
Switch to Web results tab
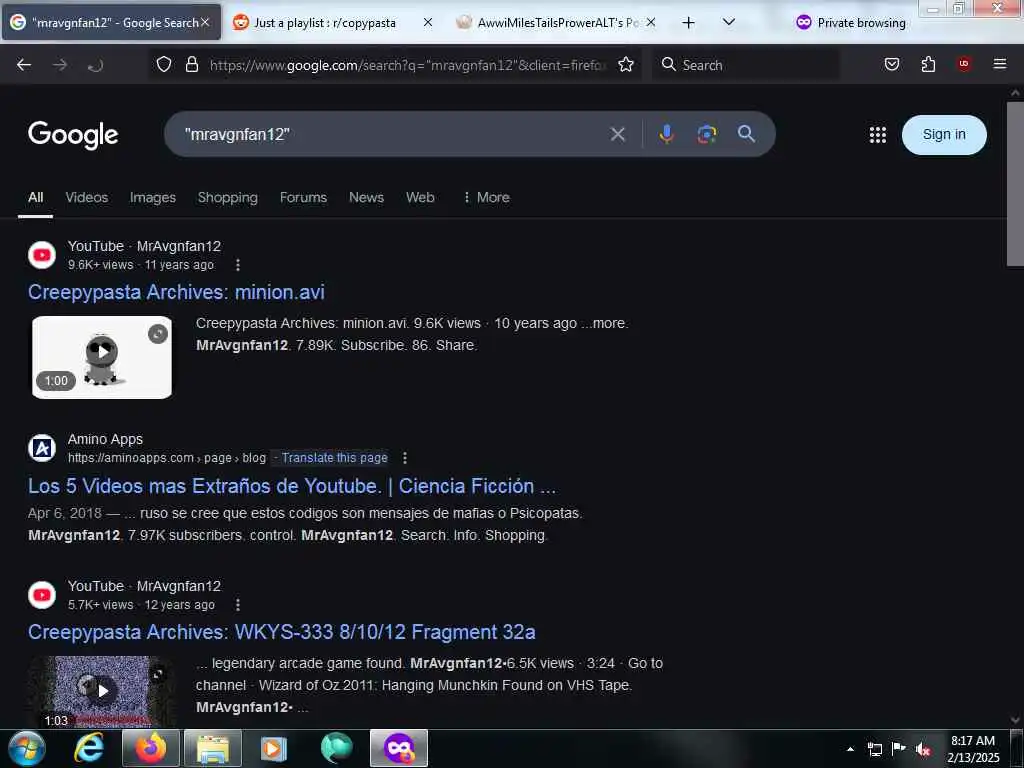pos(420,197)
